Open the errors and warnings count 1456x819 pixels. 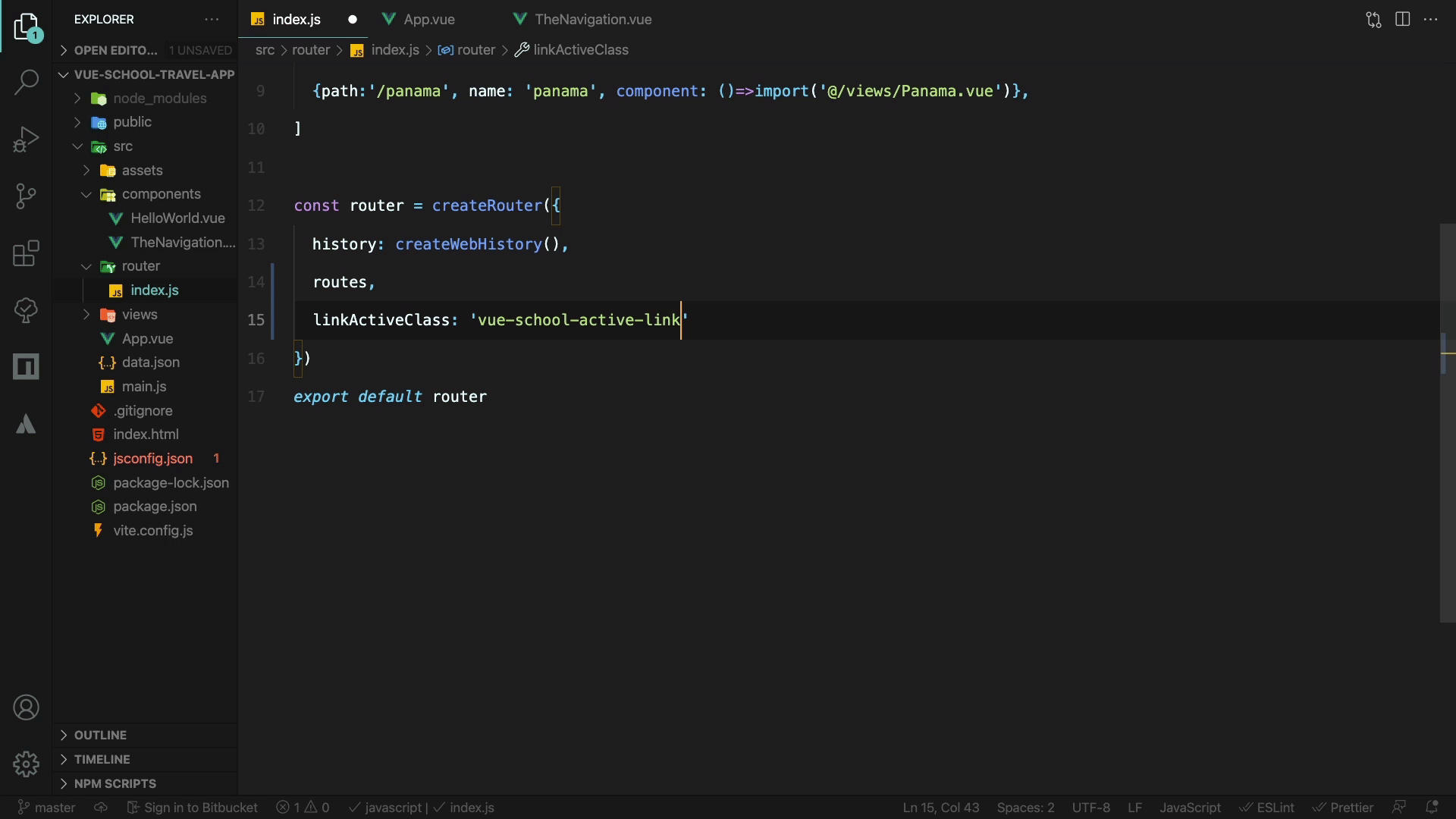[303, 808]
